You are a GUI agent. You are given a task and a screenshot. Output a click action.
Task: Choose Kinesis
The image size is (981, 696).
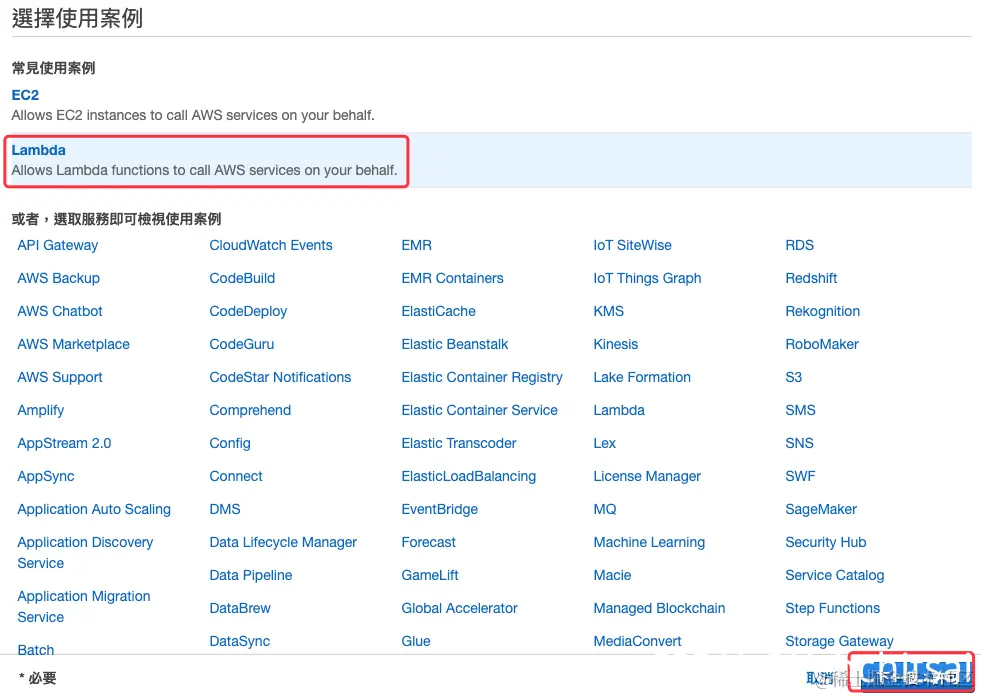616,345
